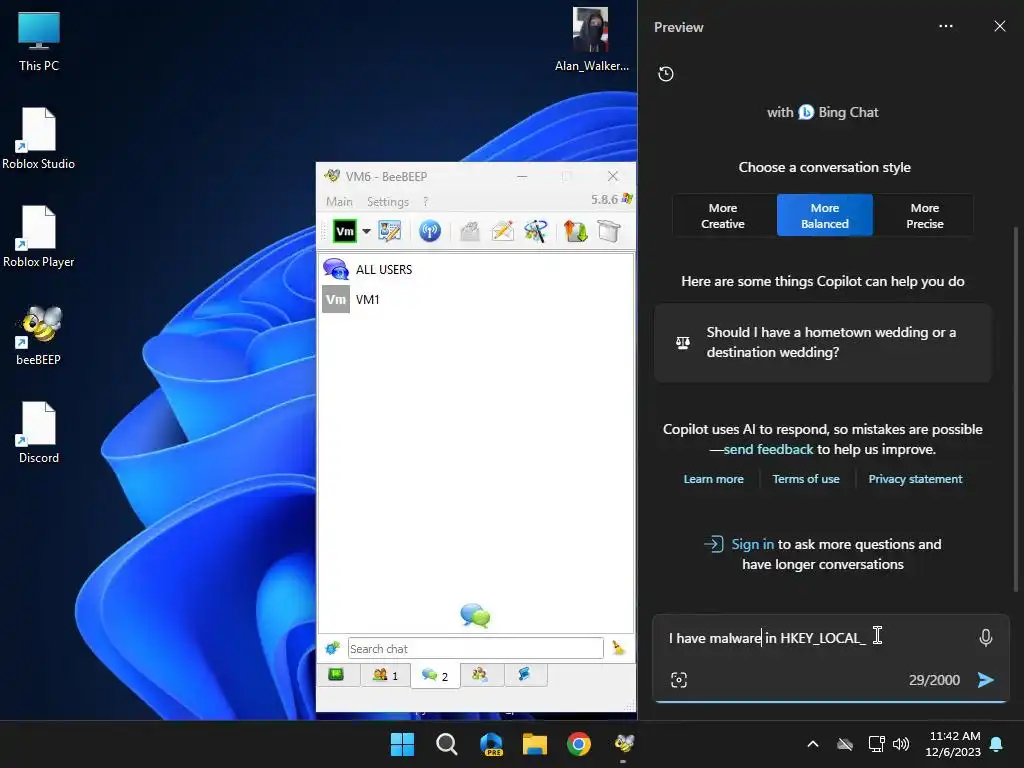1024x768 pixels.
Task: Click the blue broadcast antenna icon
Action: coord(430,231)
